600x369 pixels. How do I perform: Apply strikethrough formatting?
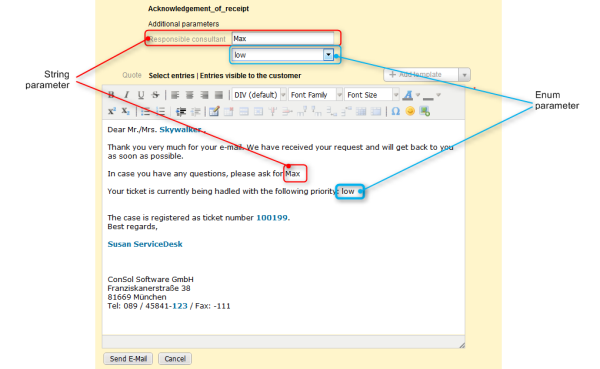155,95
